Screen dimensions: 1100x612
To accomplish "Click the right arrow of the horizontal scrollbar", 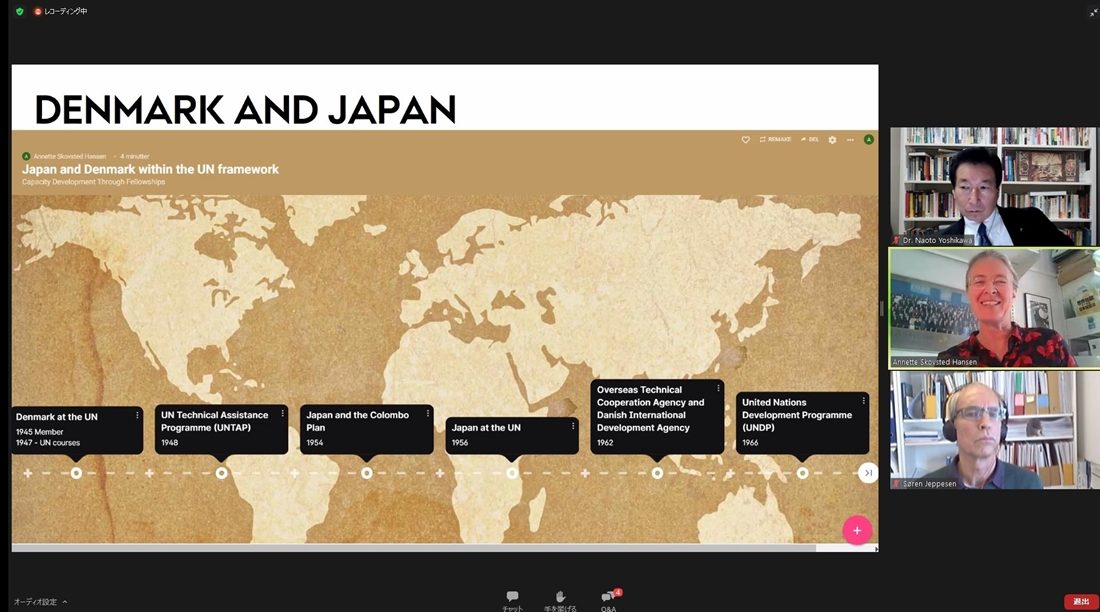I will coord(876,548).
